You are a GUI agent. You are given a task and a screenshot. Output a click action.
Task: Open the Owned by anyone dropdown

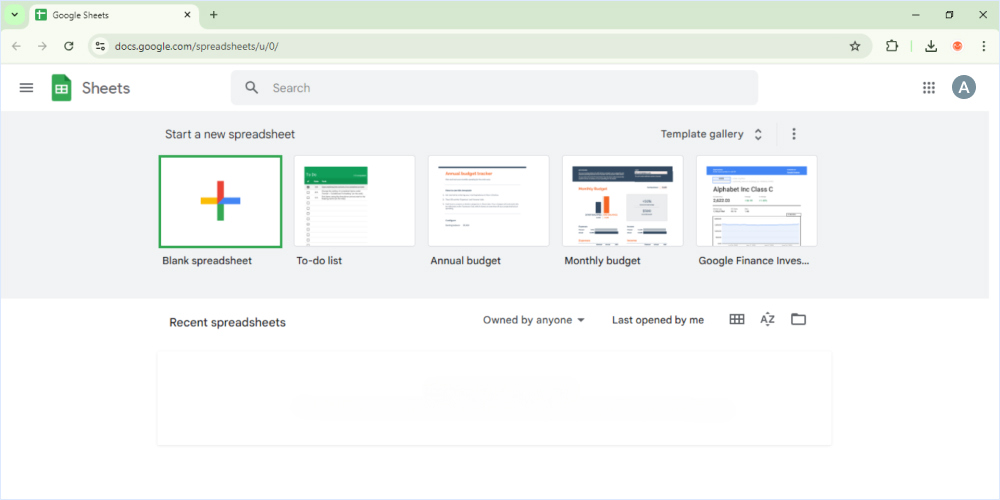pyautogui.click(x=533, y=320)
